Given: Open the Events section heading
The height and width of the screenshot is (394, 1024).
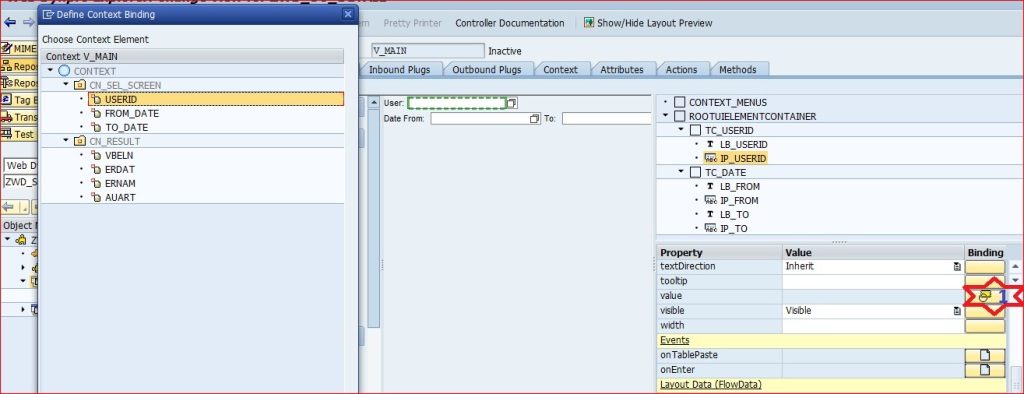Looking at the screenshot, I should pyautogui.click(x=674, y=340).
